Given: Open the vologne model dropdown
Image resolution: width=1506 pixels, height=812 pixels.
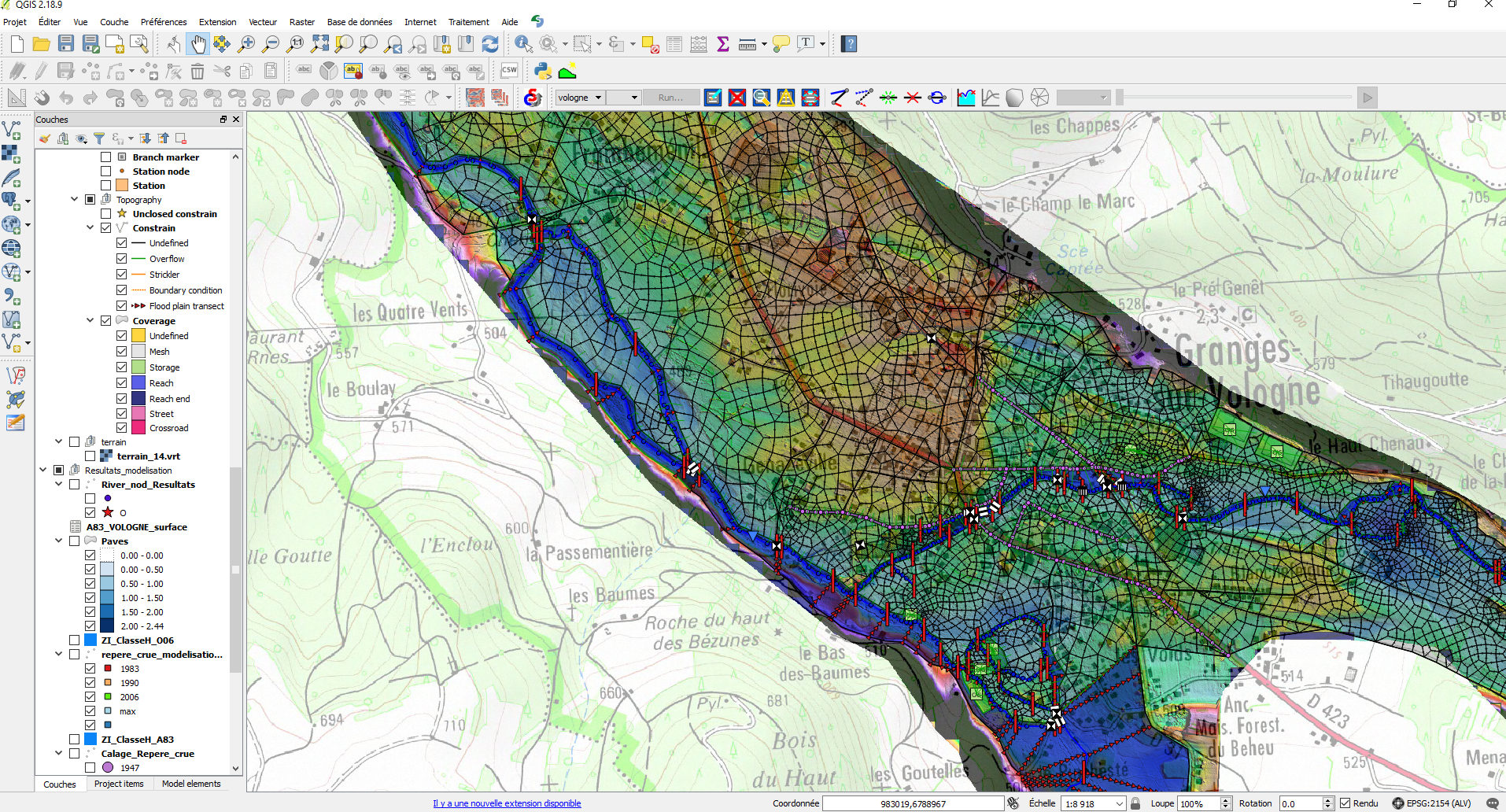Looking at the screenshot, I should tap(580, 98).
